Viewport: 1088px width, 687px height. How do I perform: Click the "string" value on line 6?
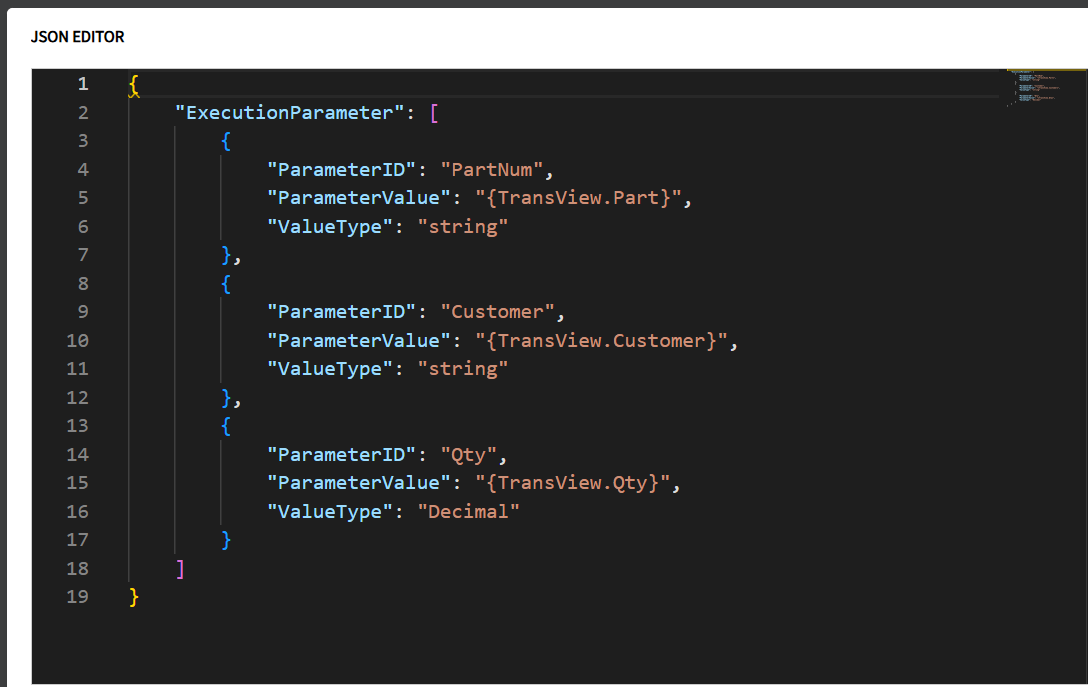point(464,226)
